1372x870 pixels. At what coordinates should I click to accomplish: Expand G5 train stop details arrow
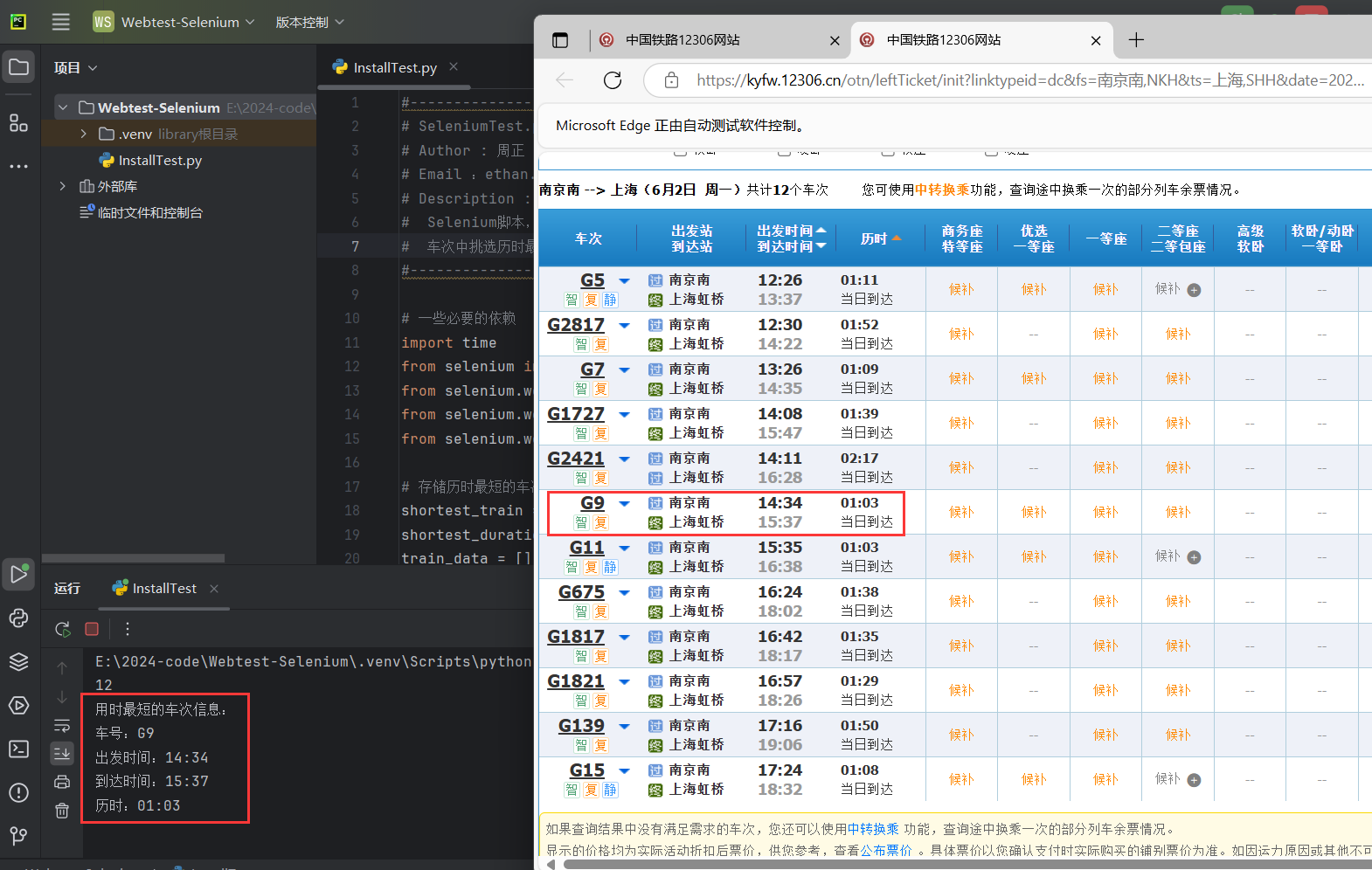tap(624, 280)
